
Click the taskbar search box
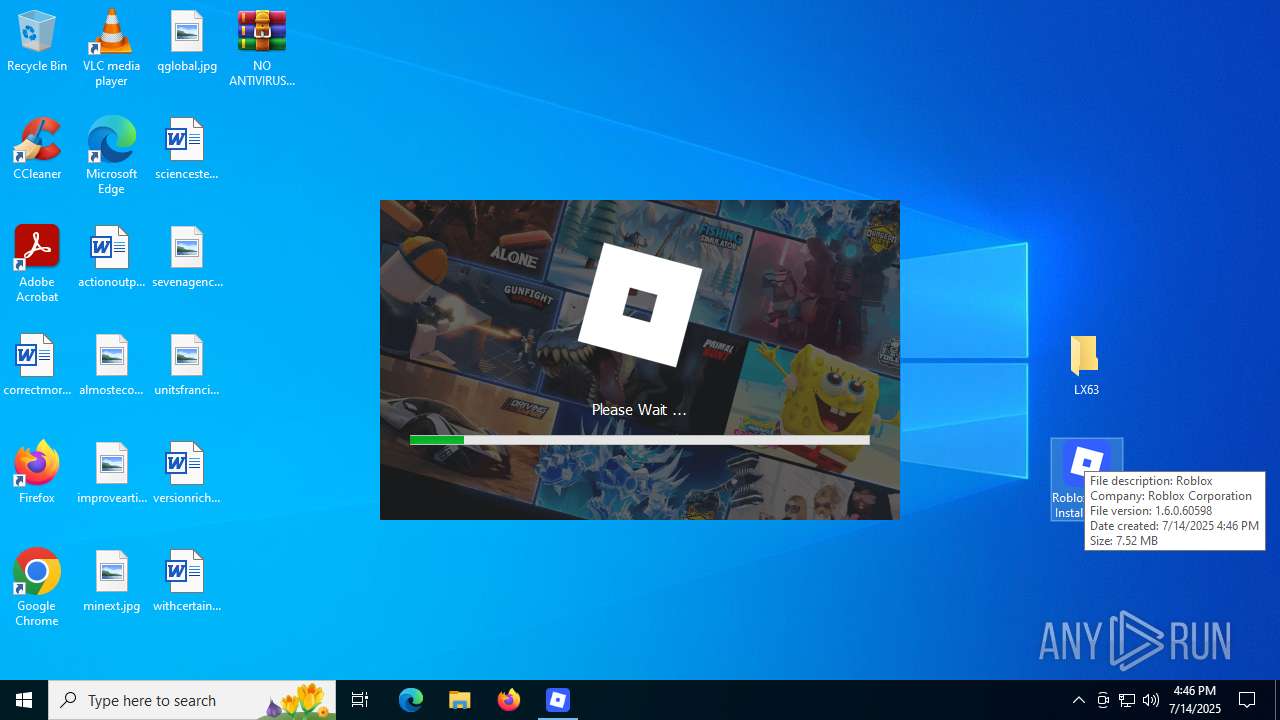(x=192, y=700)
